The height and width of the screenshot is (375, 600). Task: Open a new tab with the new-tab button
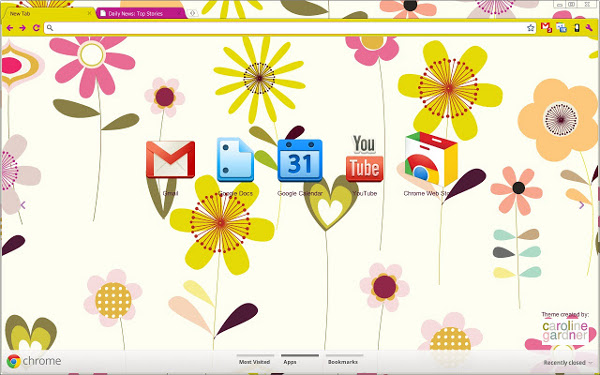tap(192, 13)
